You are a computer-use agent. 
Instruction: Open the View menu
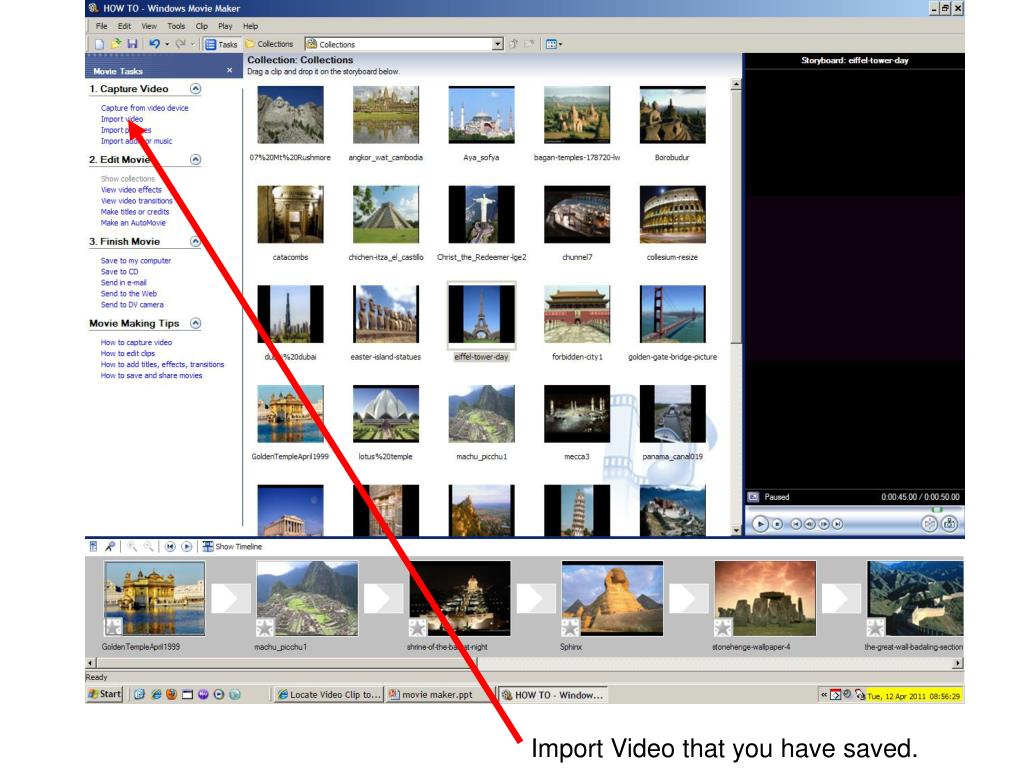149,26
